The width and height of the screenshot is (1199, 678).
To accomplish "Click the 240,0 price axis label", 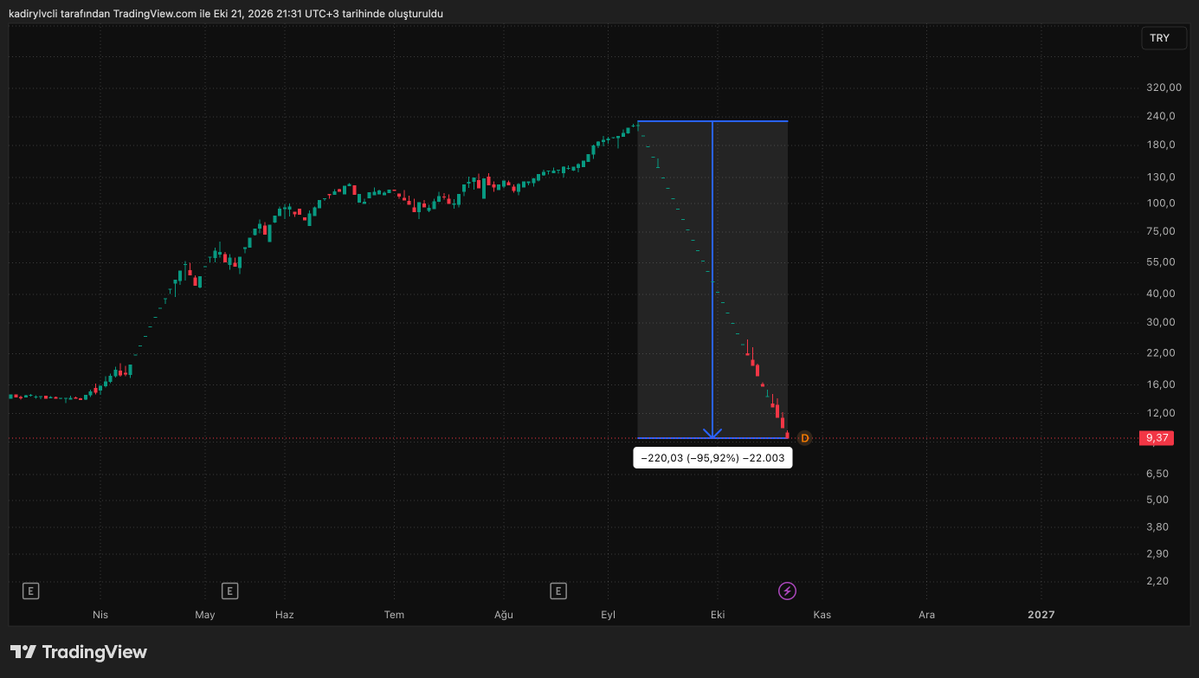I will click(x=1161, y=116).
